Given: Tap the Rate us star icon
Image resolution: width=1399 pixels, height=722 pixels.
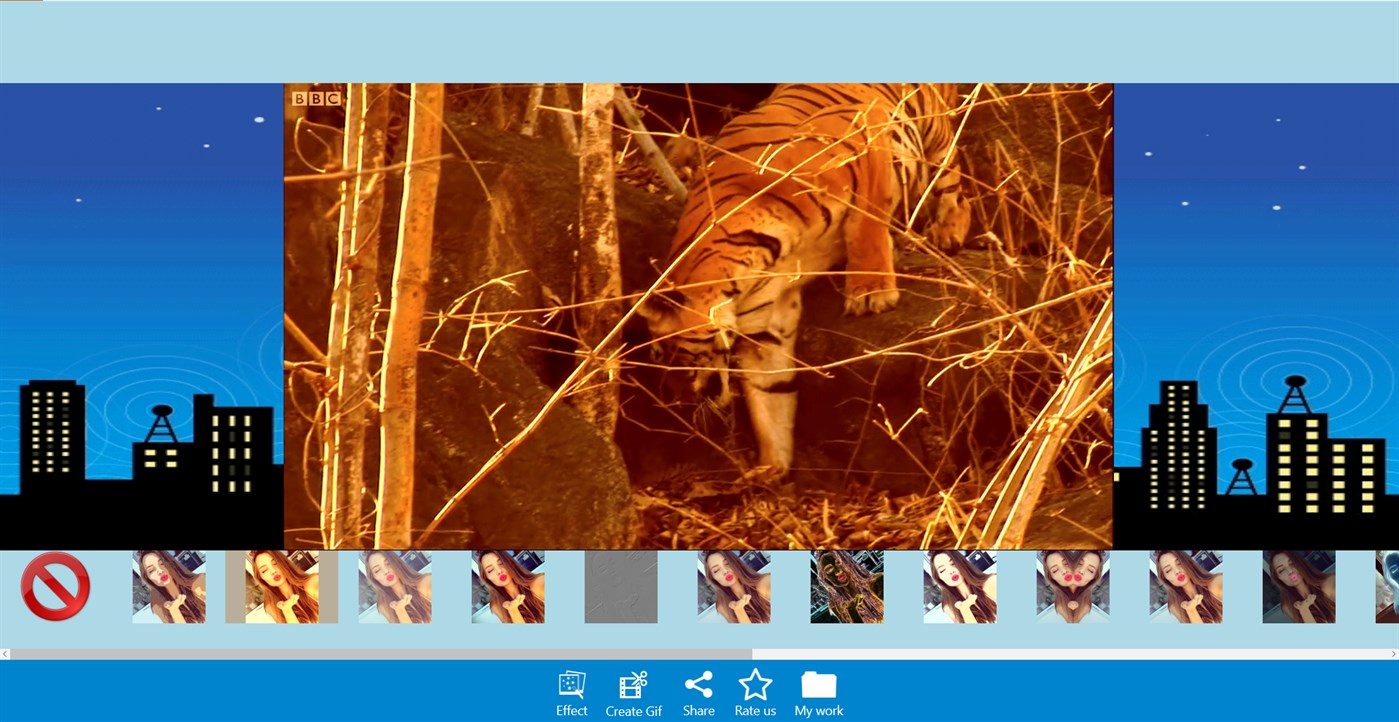Looking at the screenshot, I should point(755,684).
